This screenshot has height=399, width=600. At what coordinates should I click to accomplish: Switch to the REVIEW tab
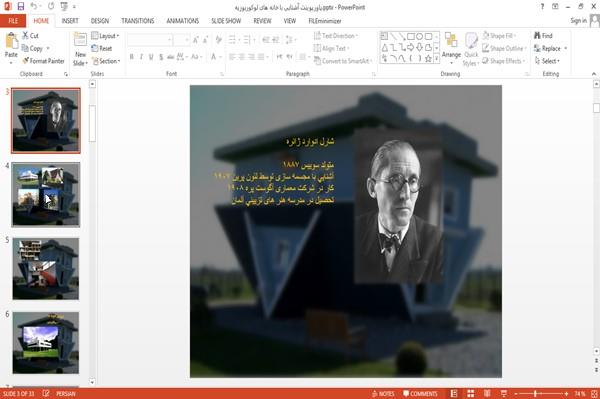(262, 21)
